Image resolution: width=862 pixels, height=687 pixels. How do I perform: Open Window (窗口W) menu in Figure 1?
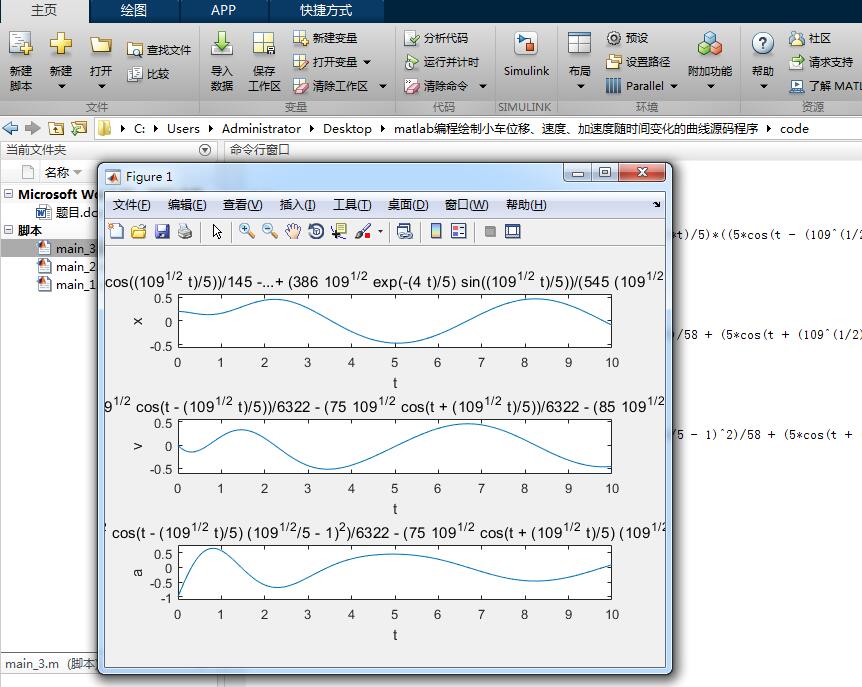466,205
